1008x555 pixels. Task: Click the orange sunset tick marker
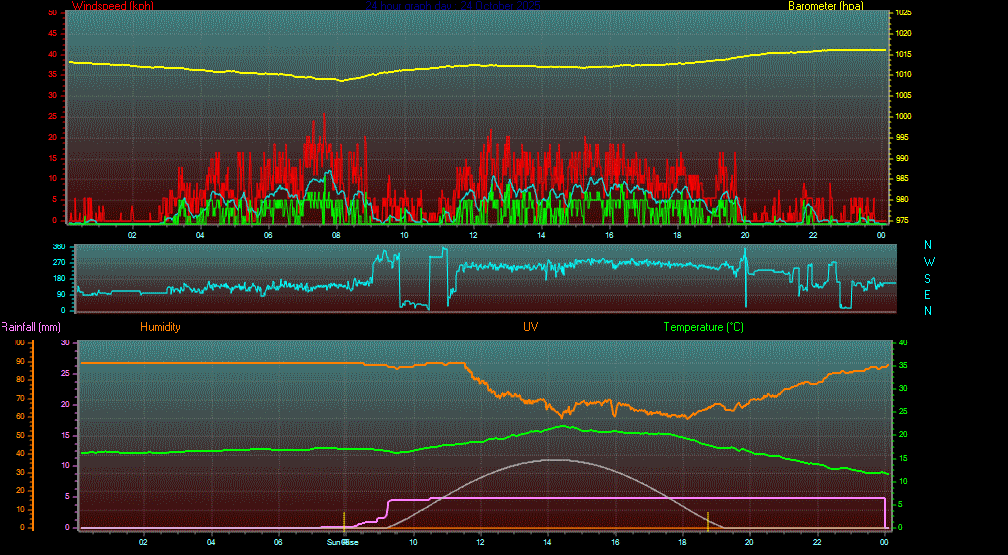[708, 520]
